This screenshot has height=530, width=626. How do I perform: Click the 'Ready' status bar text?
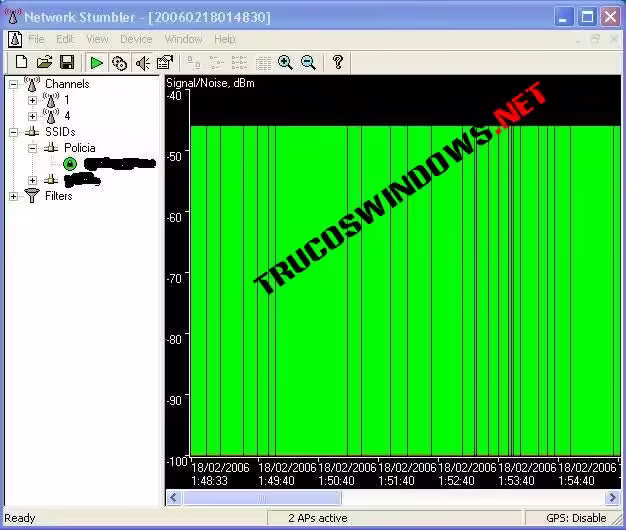click(x=20, y=518)
